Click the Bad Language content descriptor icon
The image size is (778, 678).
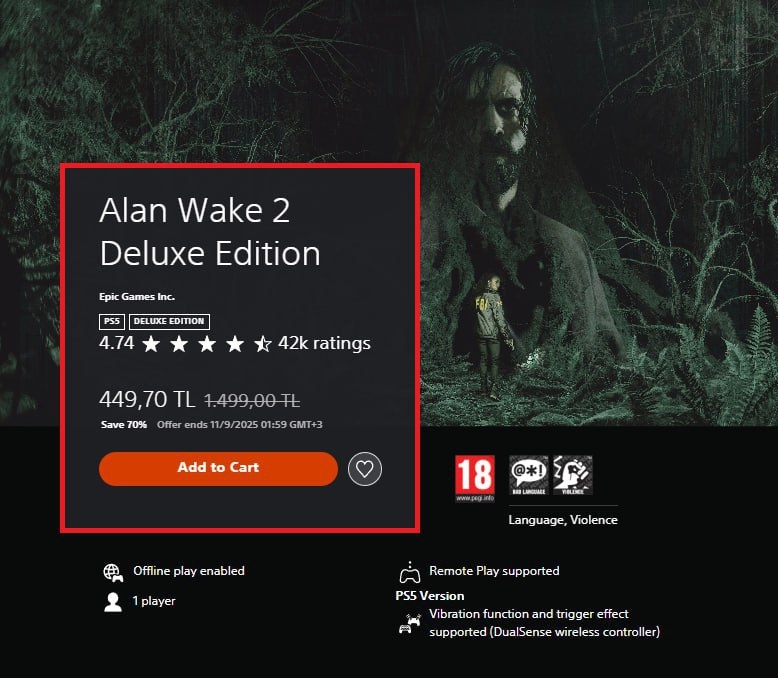[528, 475]
